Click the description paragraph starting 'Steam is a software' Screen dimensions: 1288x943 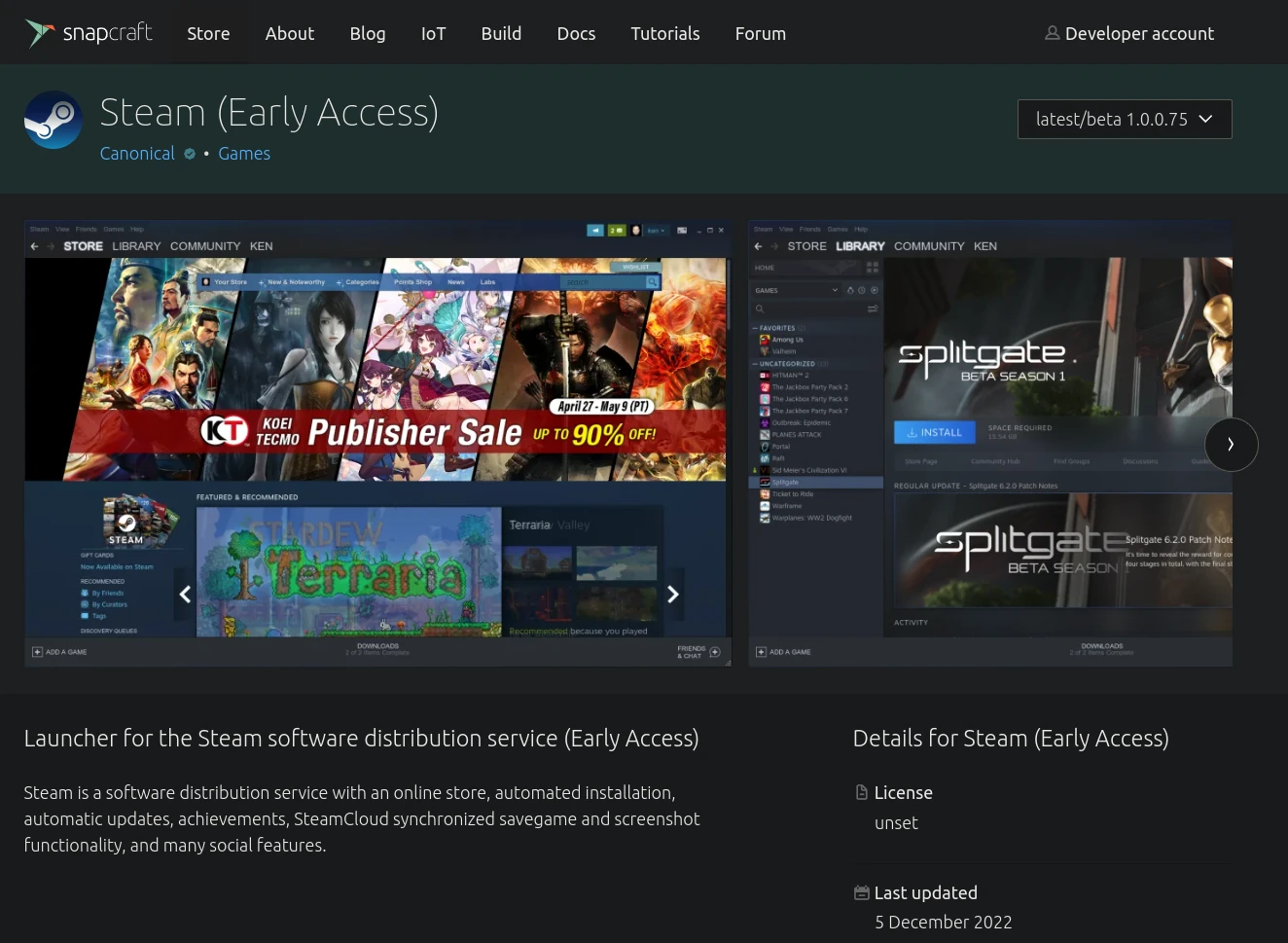[x=362, y=818]
